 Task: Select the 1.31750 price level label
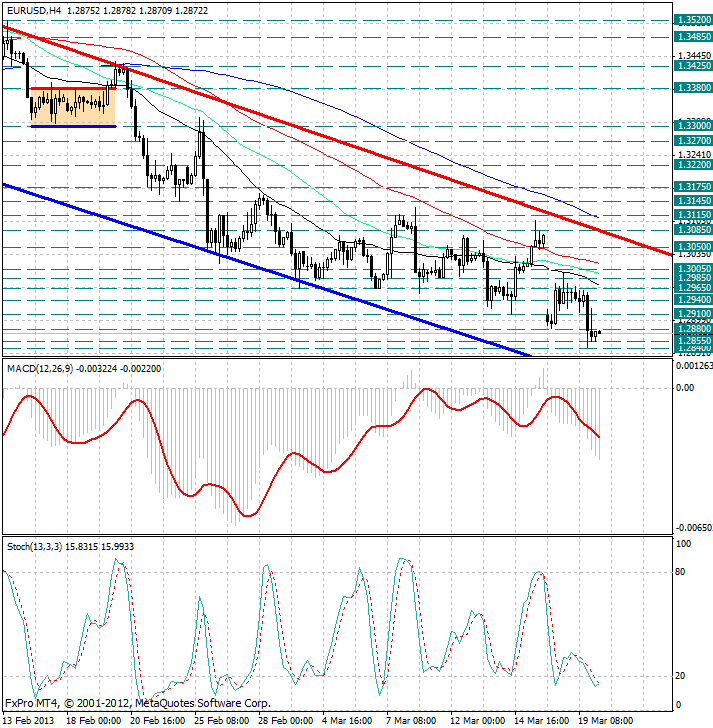[x=693, y=186]
